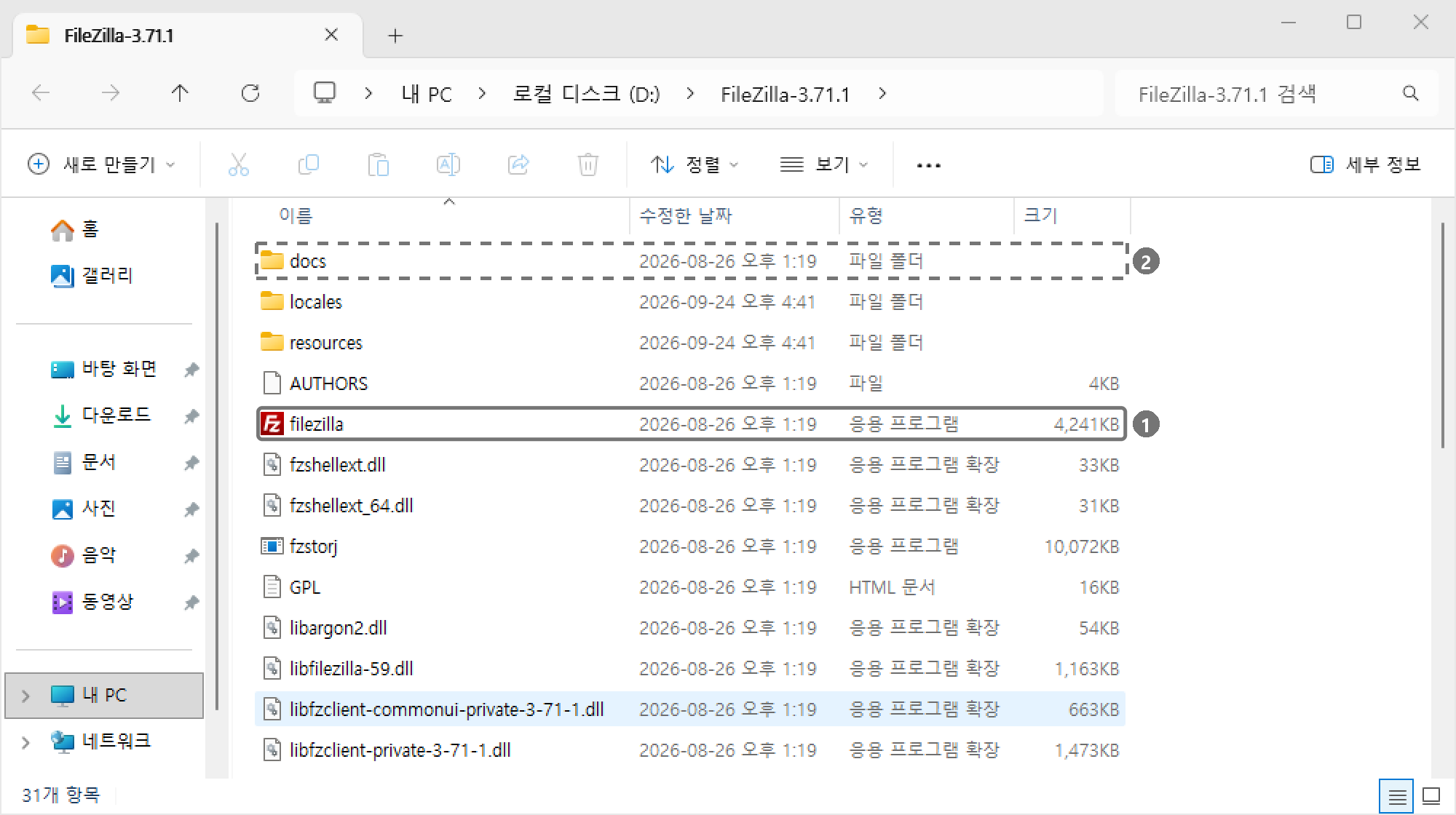Open 갤러리 in the navigation pane
1456x815 pixels.
click(x=92, y=277)
